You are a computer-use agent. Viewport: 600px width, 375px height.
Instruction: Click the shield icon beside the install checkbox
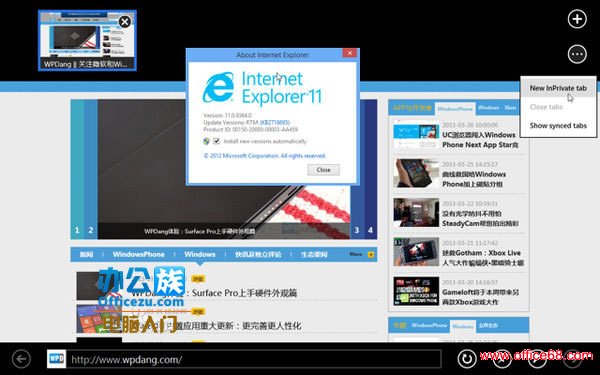(x=207, y=141)
